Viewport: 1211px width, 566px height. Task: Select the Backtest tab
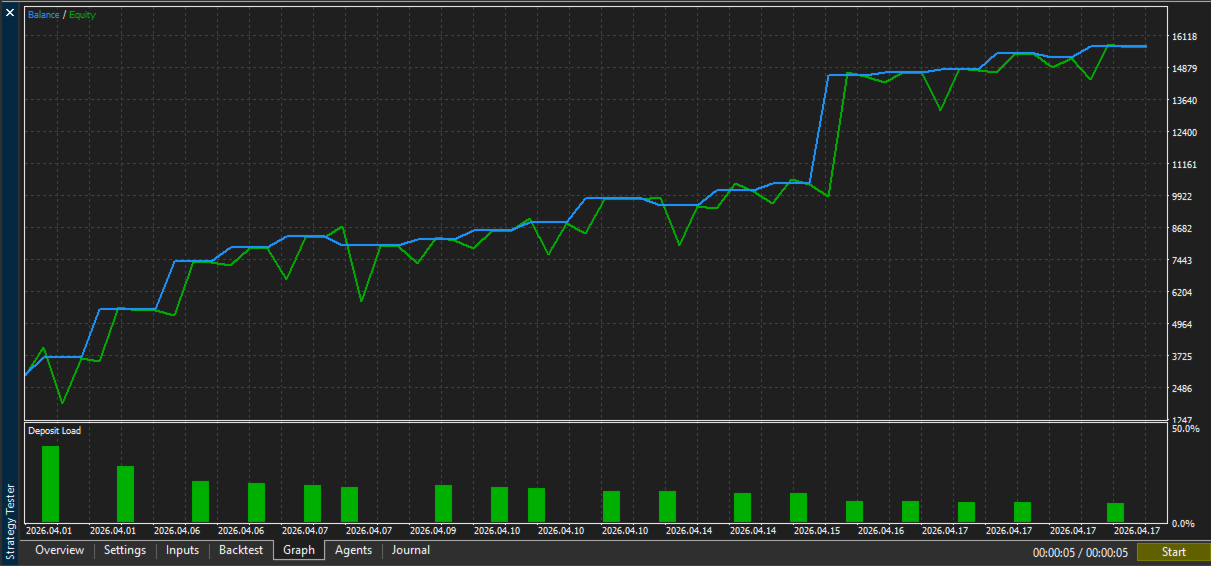(241, 550)
